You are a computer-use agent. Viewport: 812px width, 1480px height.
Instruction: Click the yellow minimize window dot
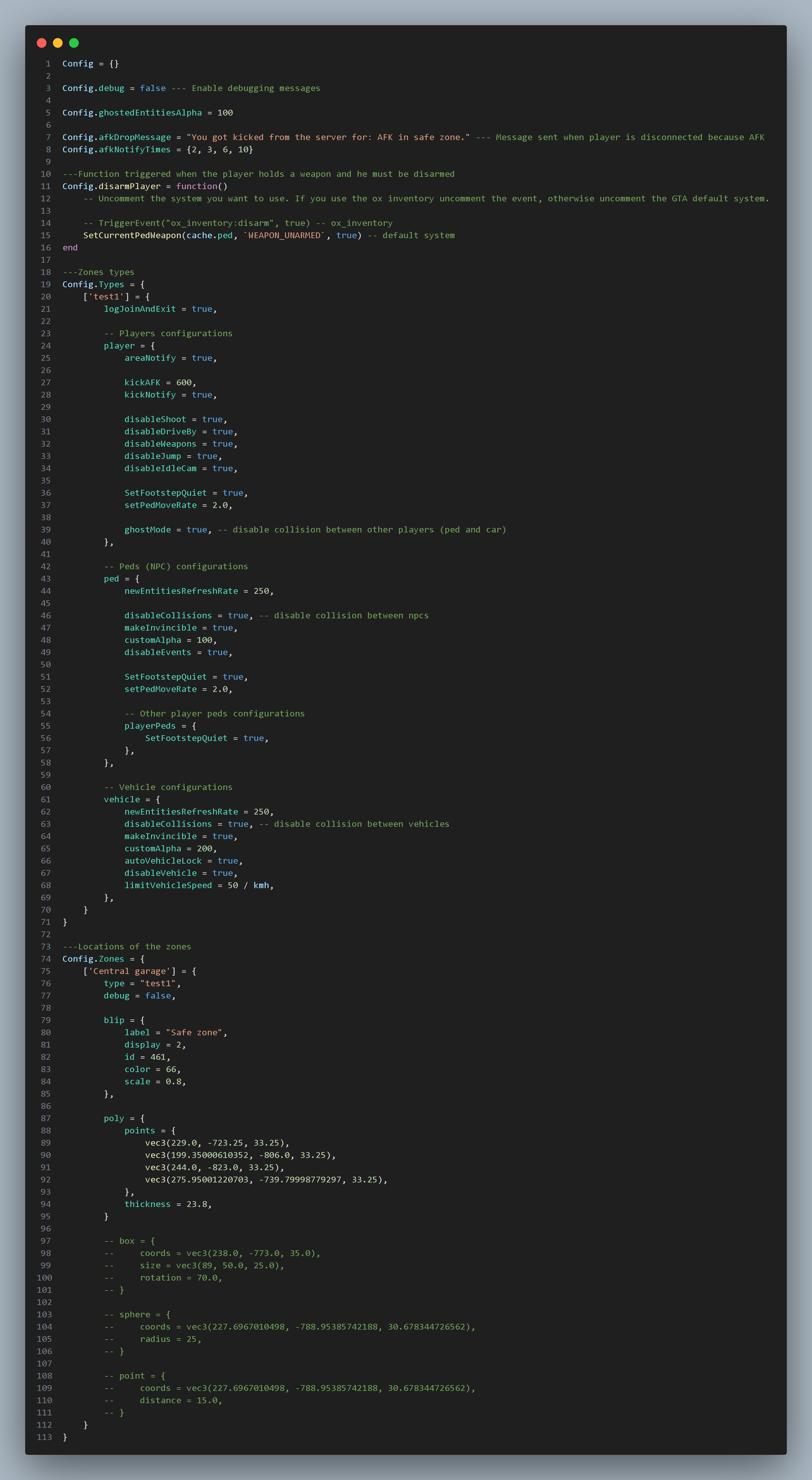coord(57,43)
